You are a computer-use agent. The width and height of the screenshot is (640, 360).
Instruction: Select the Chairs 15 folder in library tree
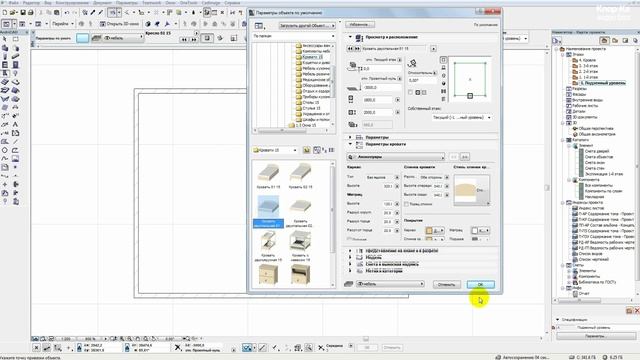[309, 109]
